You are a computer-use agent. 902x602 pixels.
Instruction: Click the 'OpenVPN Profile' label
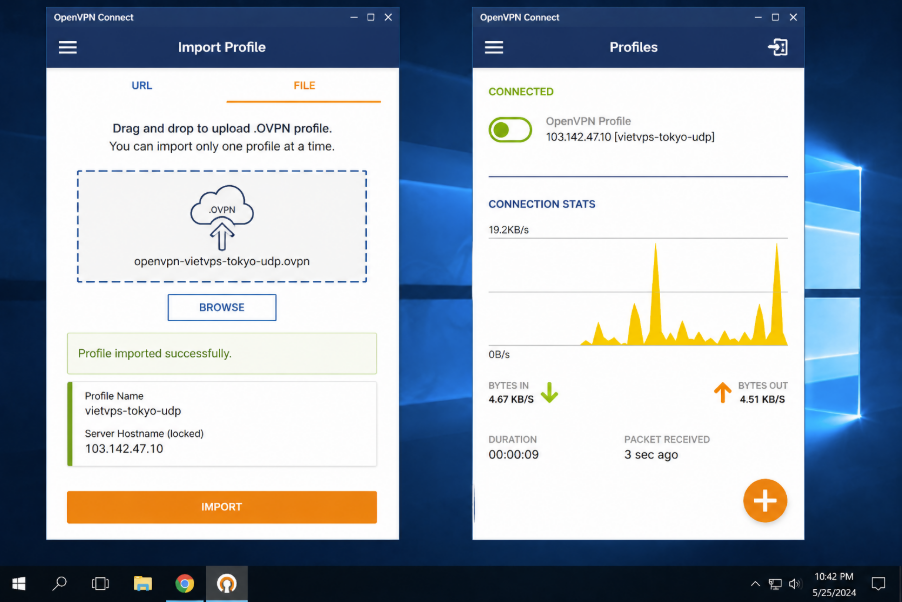[x=588, y=121]
